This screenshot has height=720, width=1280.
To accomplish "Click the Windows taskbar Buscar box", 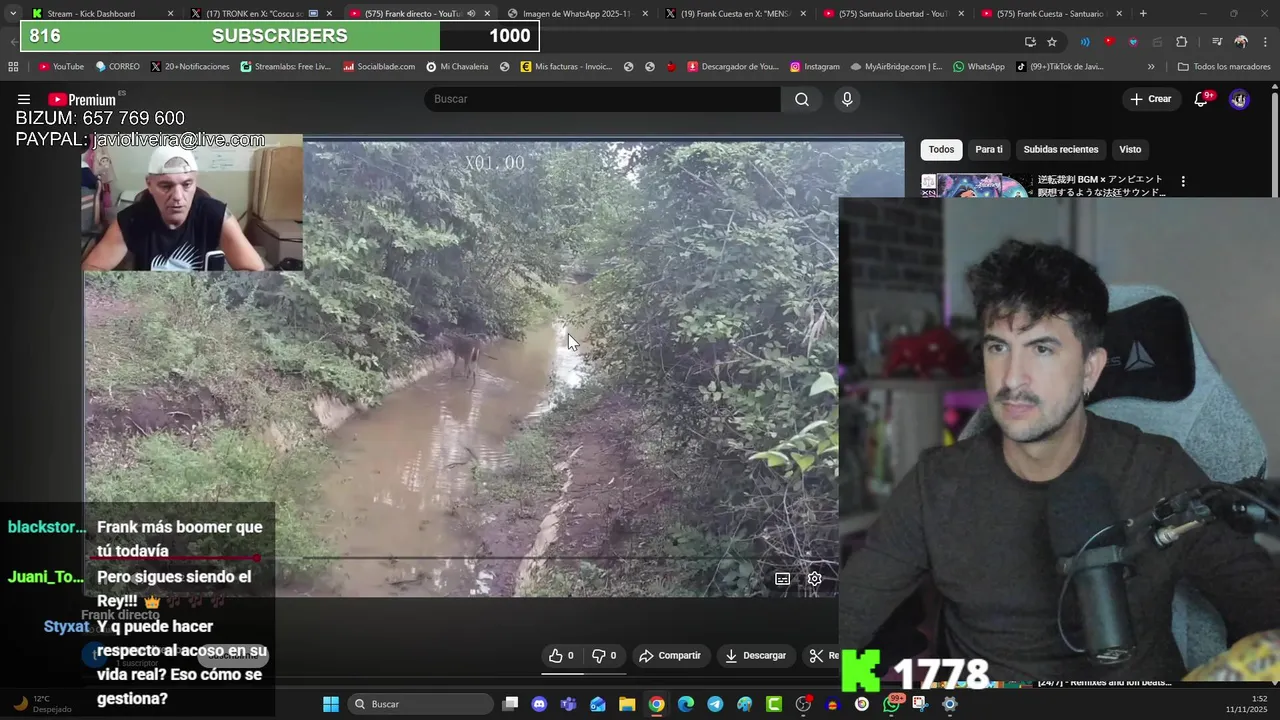I will pyautogui.click(x=420, y=704).
